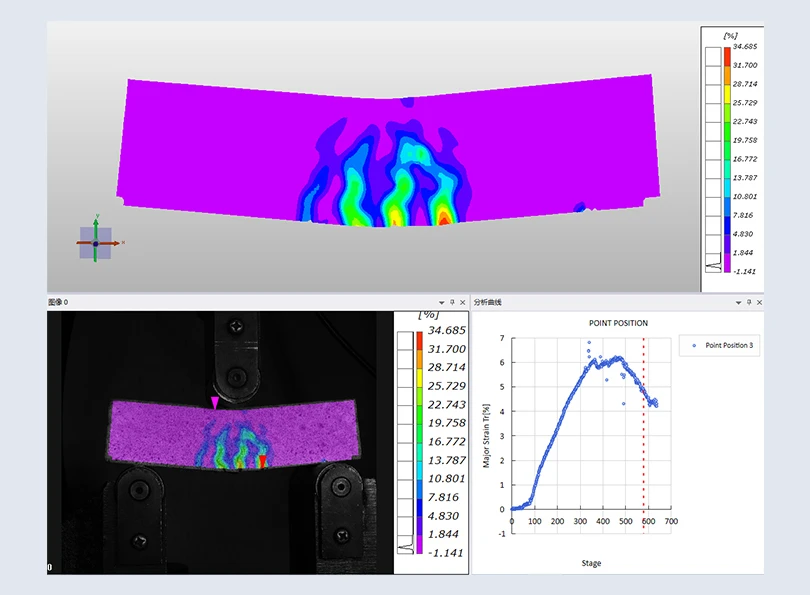Close the 图像 0 panel
The height and width of the screenshot is (595, 810).
463,302
